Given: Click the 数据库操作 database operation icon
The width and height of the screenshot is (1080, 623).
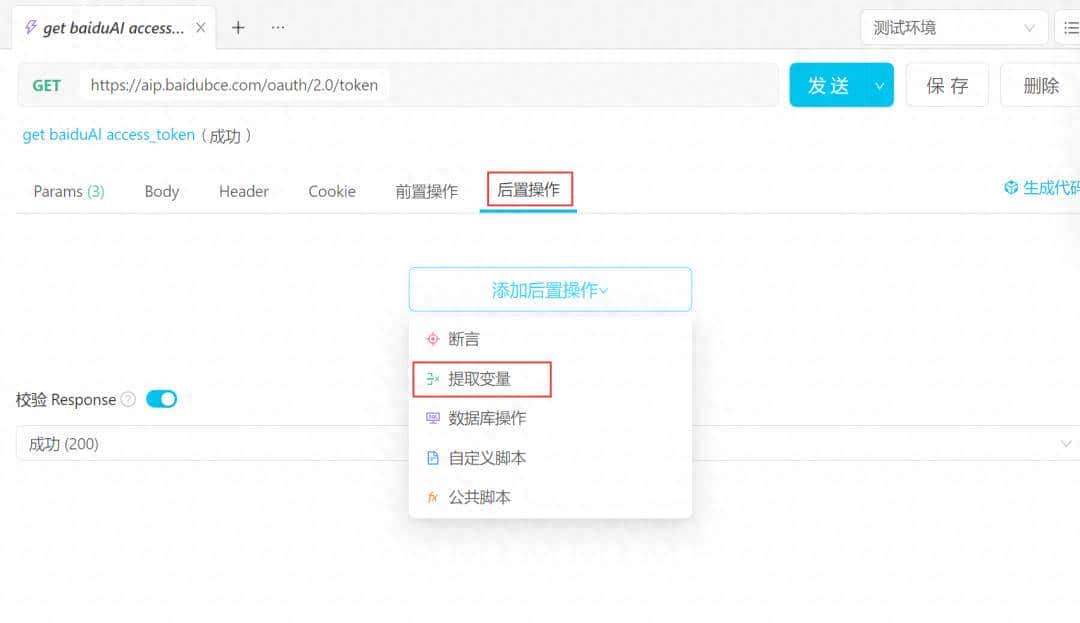Looking at the screenshot, I should [x=432, y=418].
